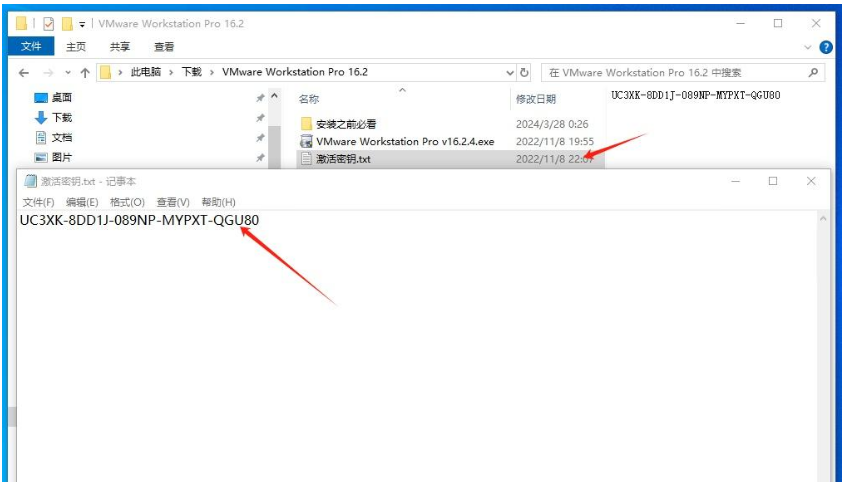This screenshot has width=845, height=482.
Task: Click the pin icon beside 文档
Action: 260,138
